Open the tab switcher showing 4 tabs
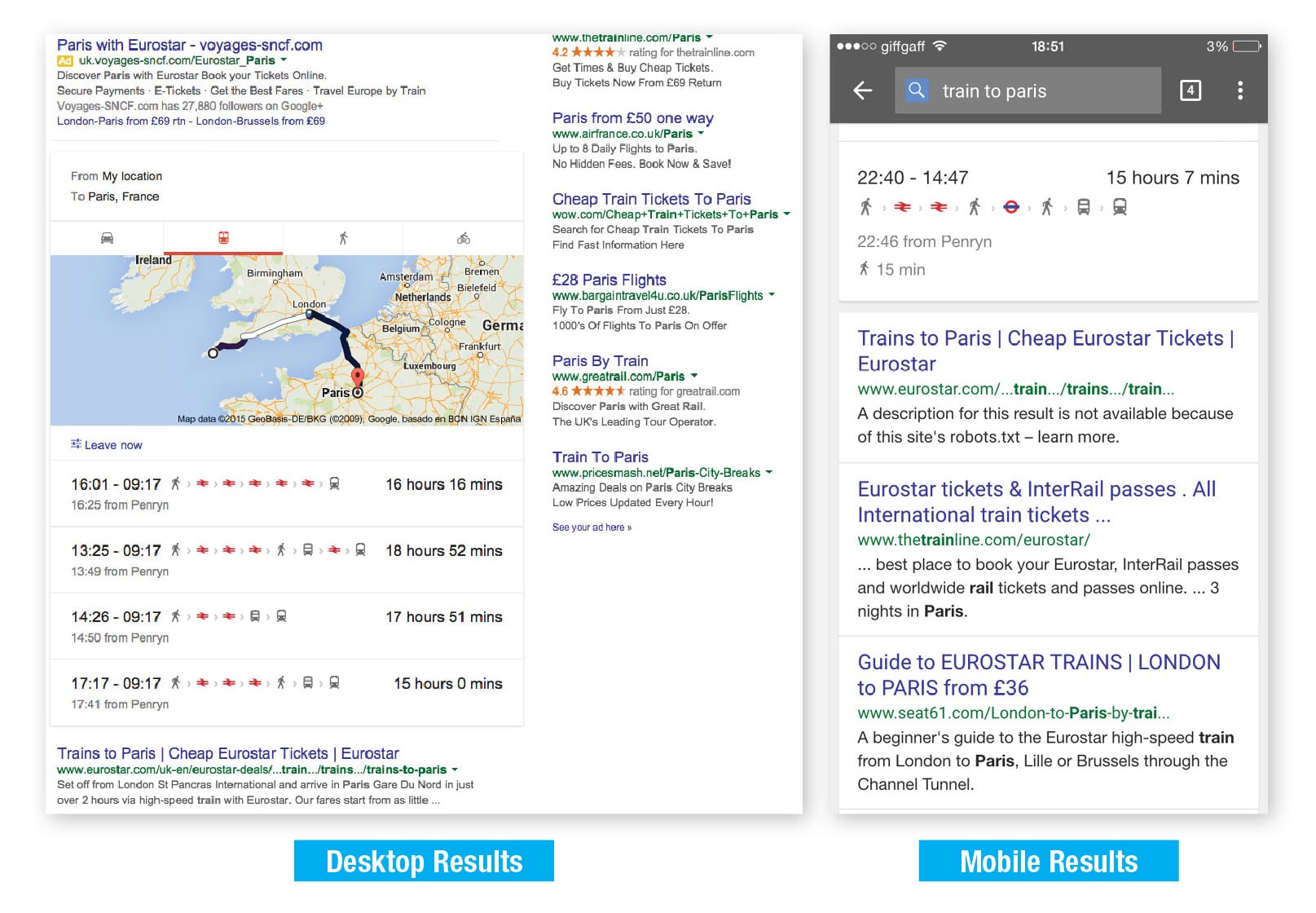This screenshot has width=1316, height=913. point(1190,90)
